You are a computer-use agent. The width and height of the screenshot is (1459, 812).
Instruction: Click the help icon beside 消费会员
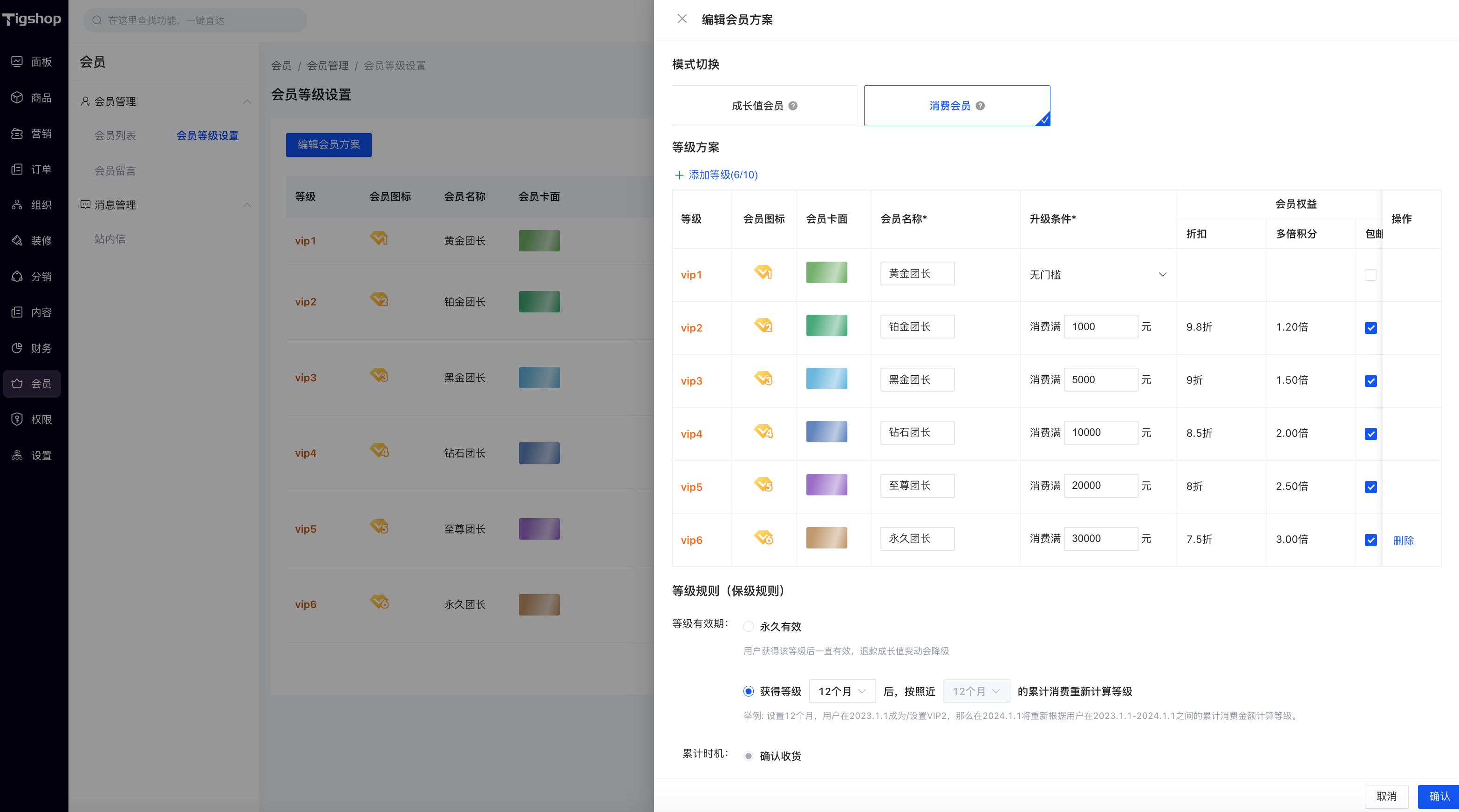(980, 106)
